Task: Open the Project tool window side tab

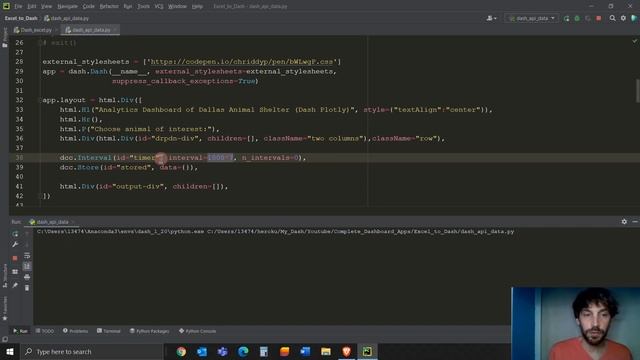Action: point(4,38)
